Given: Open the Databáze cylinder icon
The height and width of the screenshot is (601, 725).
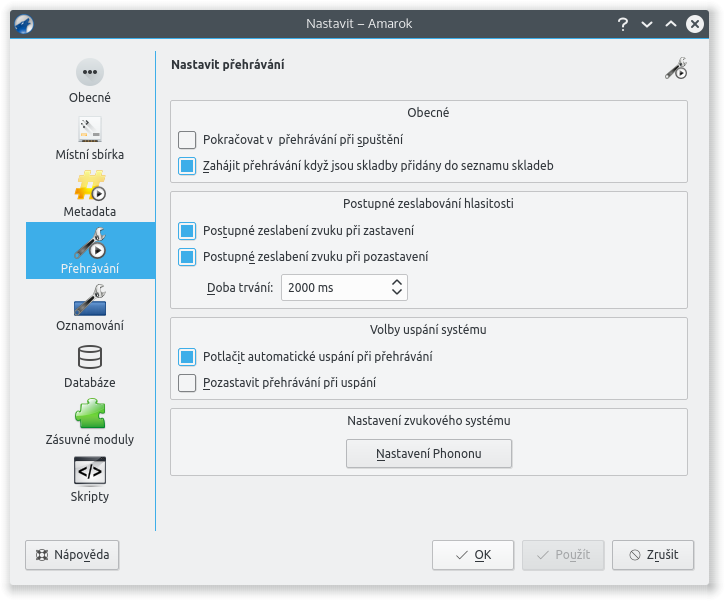Looking at the screenshot, I should click(90, 356).
